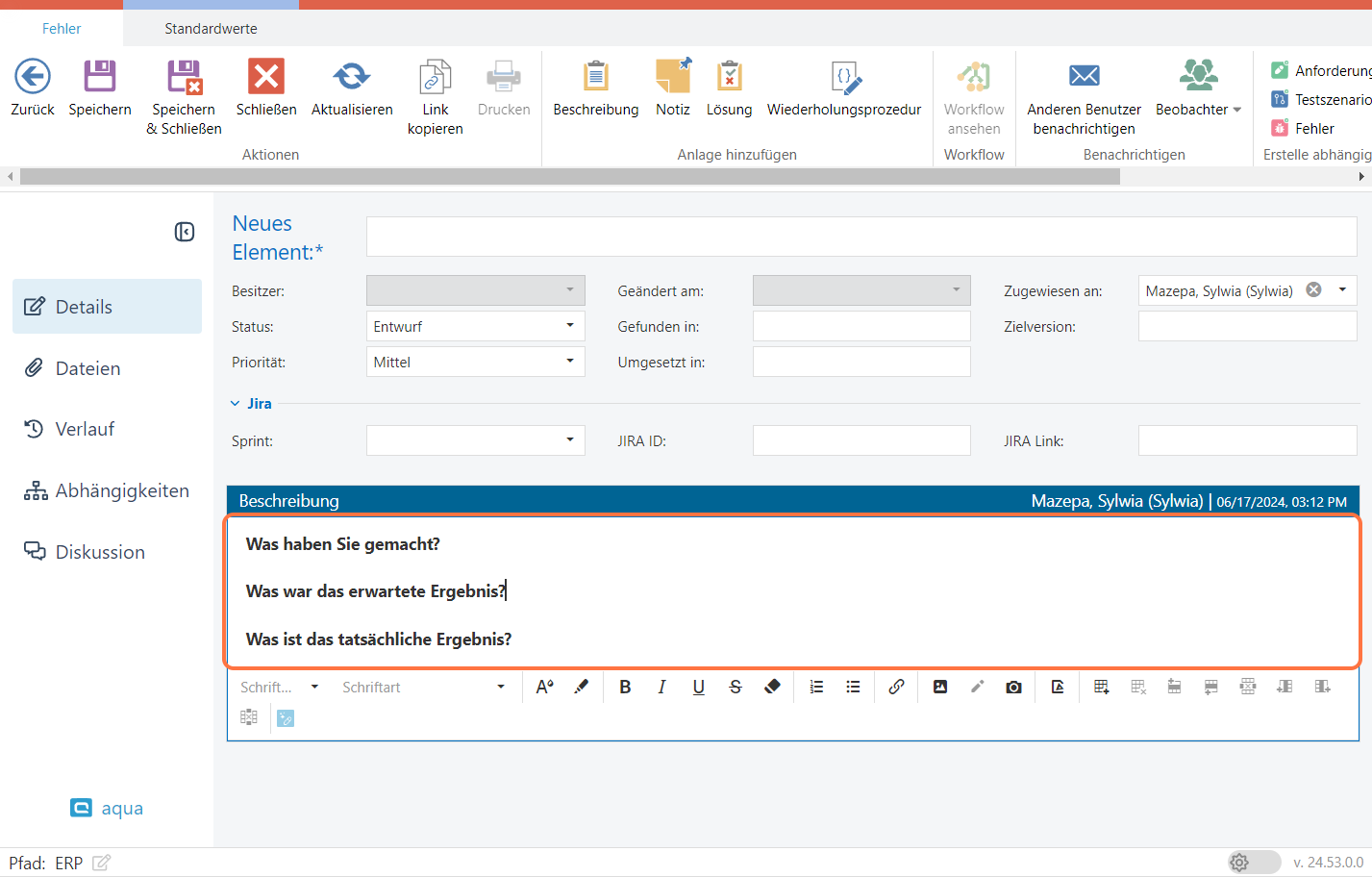Open the Verlauf section in sidebar
The image size is (1372, 877).
tap(85, 429)
